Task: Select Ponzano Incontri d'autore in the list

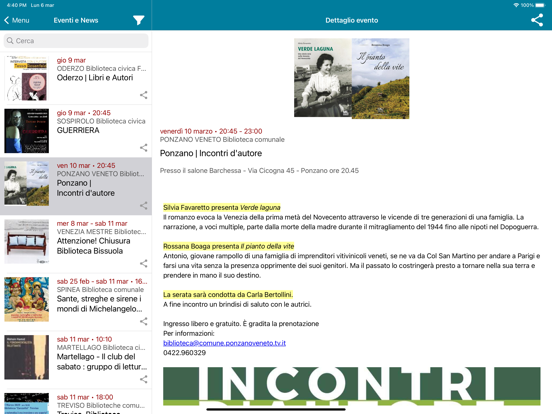Action: coord(76,186)
